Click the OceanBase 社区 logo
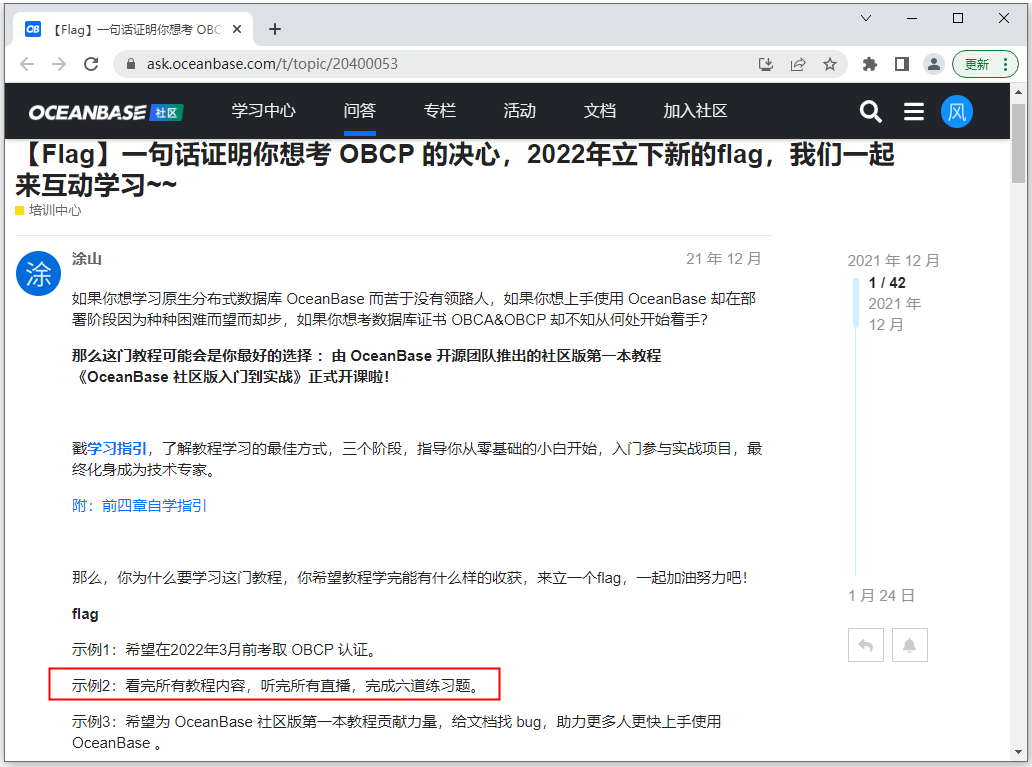The image size is (1032, 767). click(105, 113)
